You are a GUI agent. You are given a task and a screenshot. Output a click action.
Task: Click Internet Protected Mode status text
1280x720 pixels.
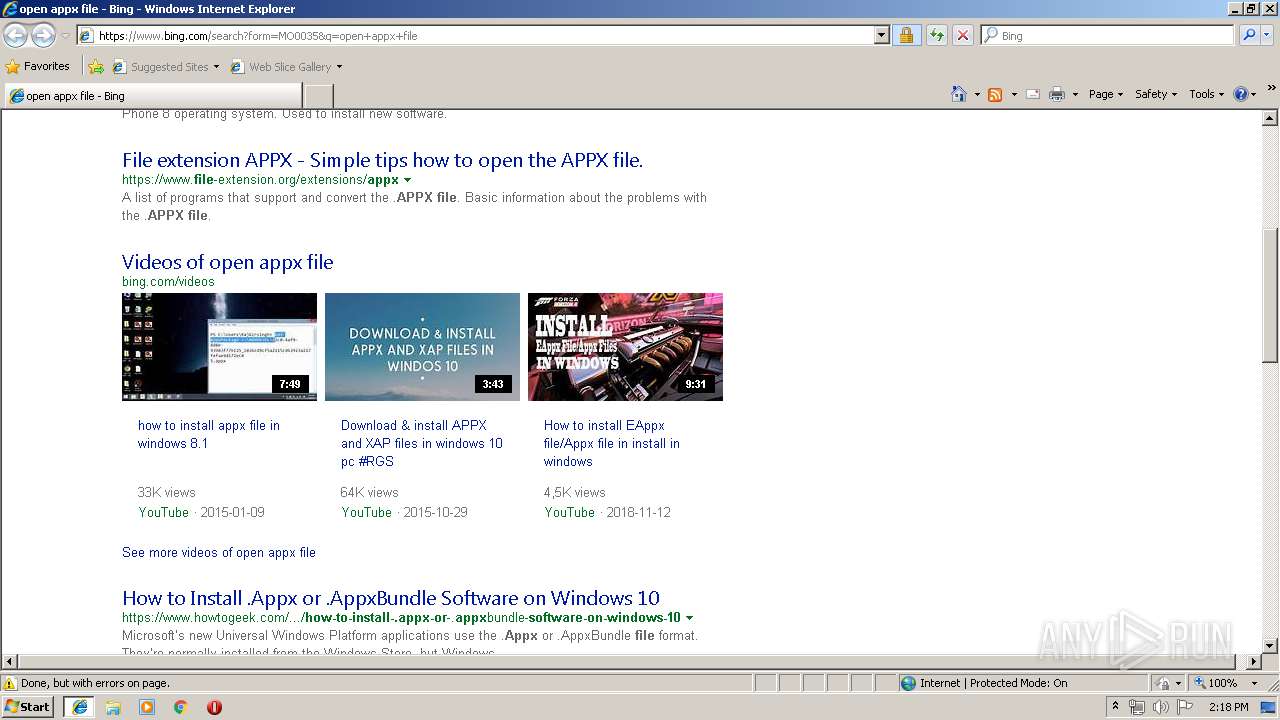993,683
